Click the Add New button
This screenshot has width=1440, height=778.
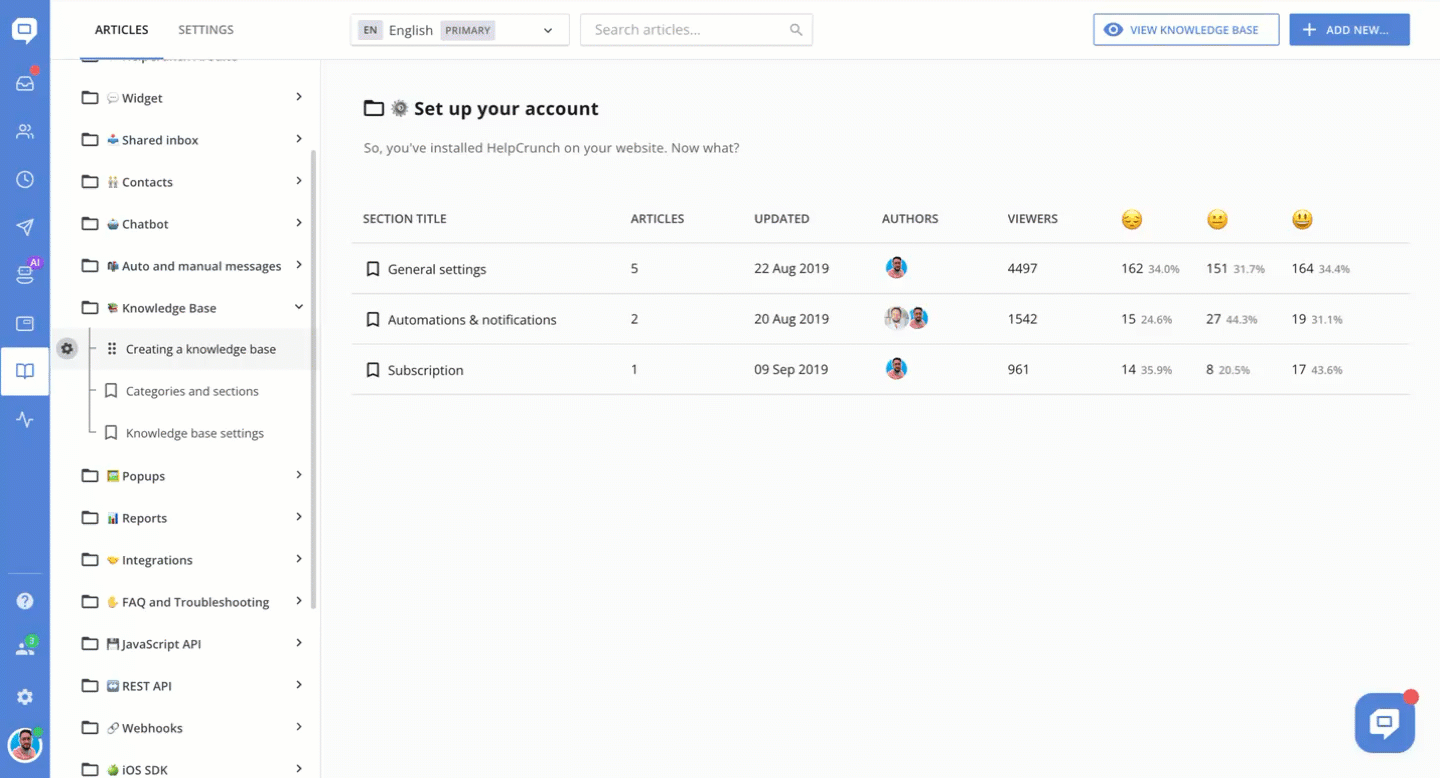pos(1349,30)
